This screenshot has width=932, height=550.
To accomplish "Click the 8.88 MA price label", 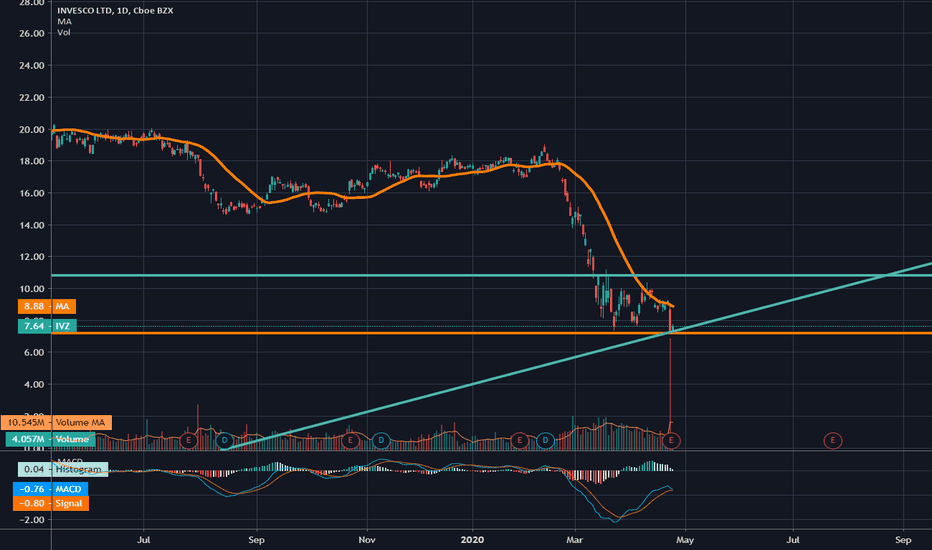I will point(47,306).
